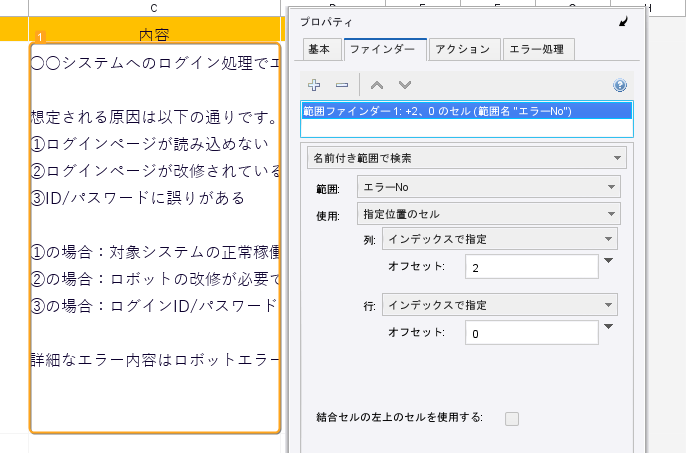Image resolution: width=686 pixels, height=453 pixels.
Task: Open the 行 インデックスで指定 dropdown
Action: click(x=500, y=305)
